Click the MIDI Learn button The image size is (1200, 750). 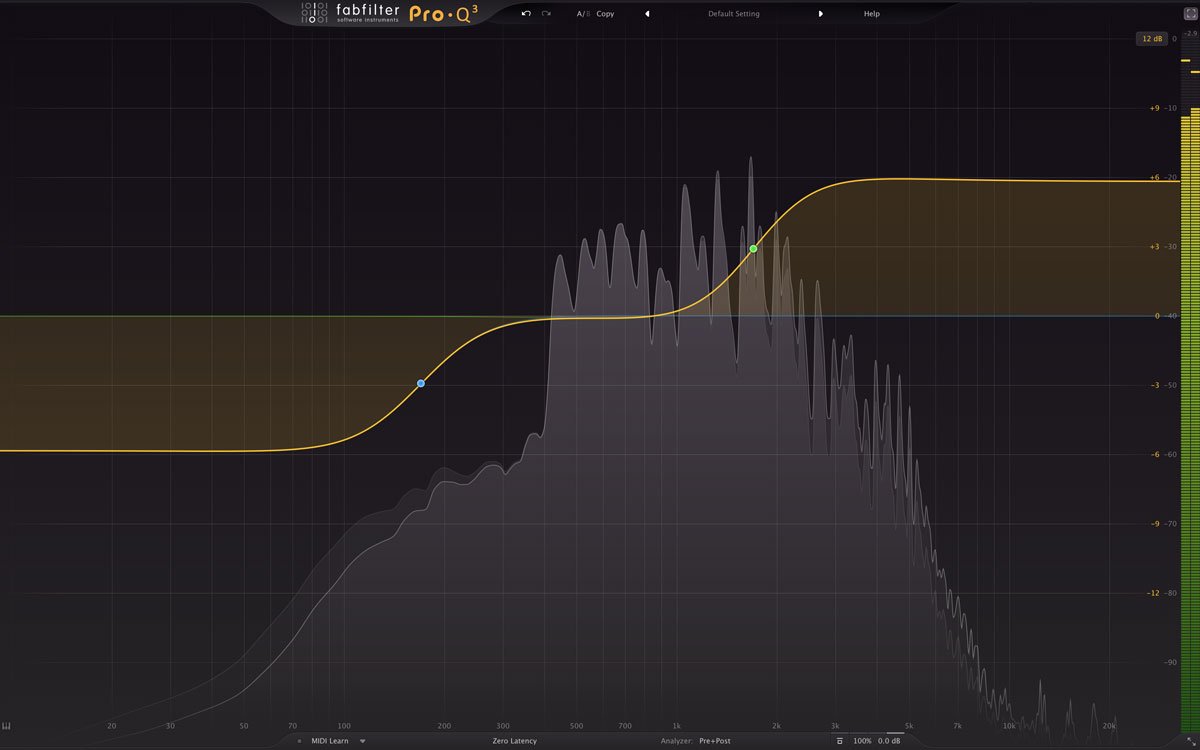(x=330, y=741)
